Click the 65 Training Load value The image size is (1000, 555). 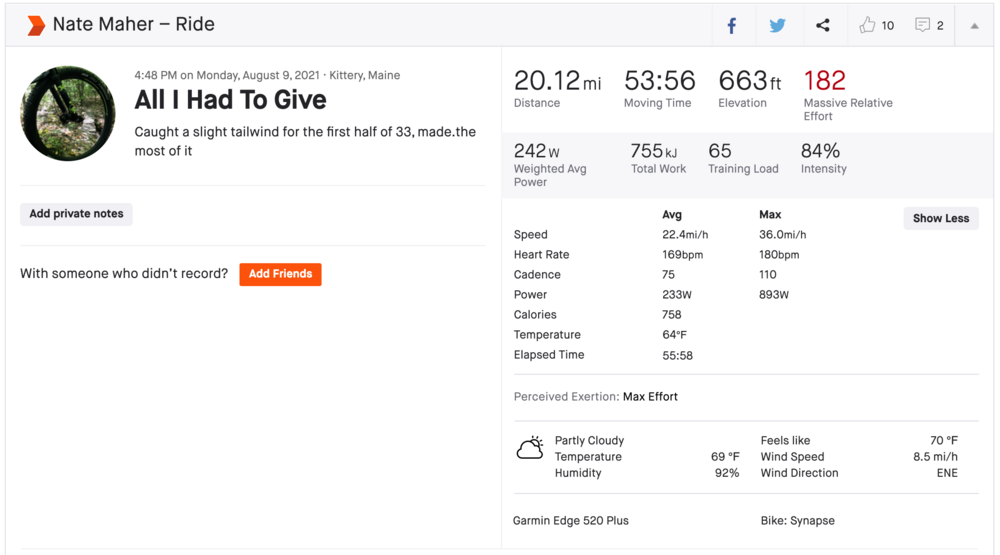tap(720, 151)
